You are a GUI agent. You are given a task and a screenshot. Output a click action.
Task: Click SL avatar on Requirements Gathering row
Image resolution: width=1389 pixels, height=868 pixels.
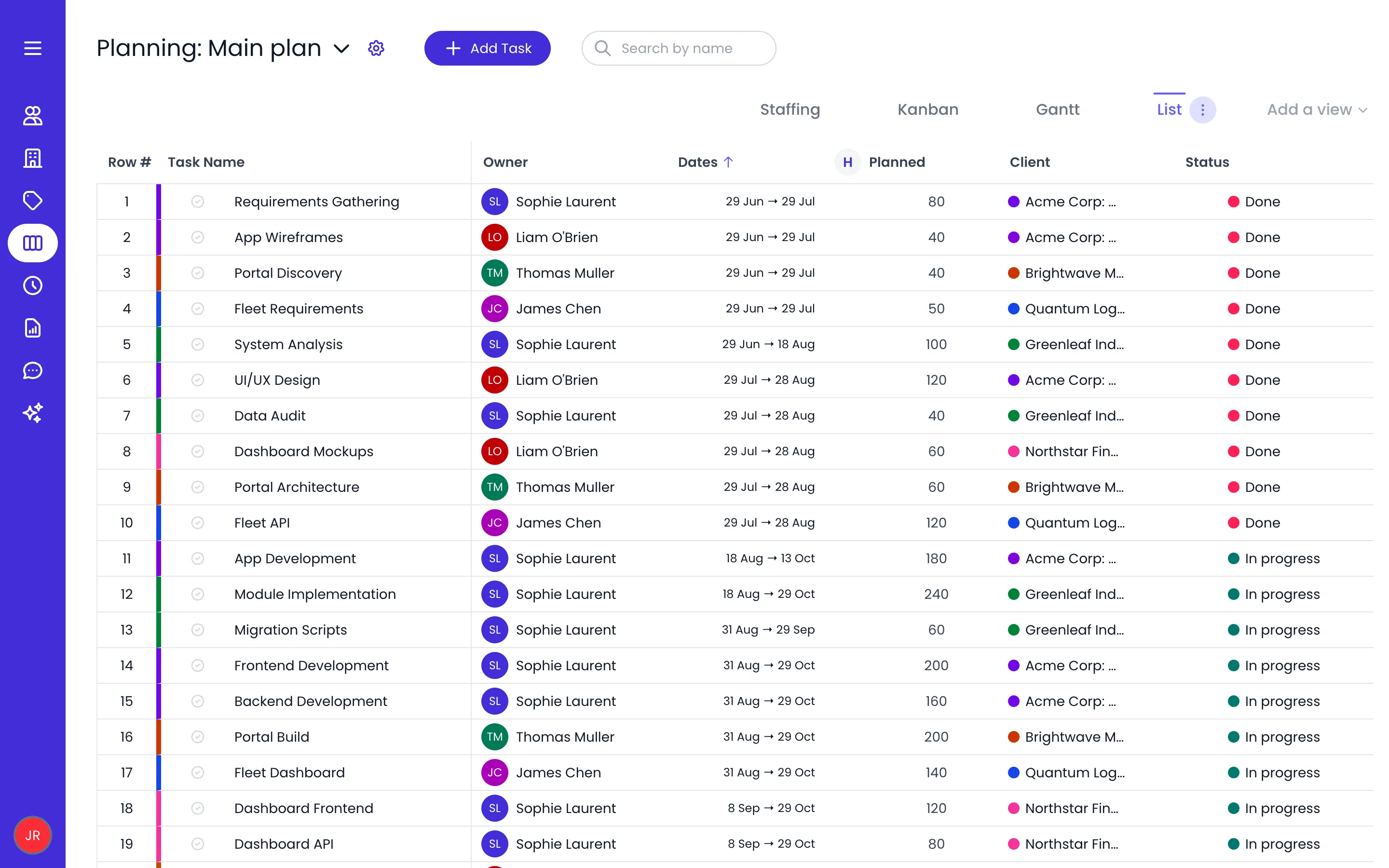(495, 202)
